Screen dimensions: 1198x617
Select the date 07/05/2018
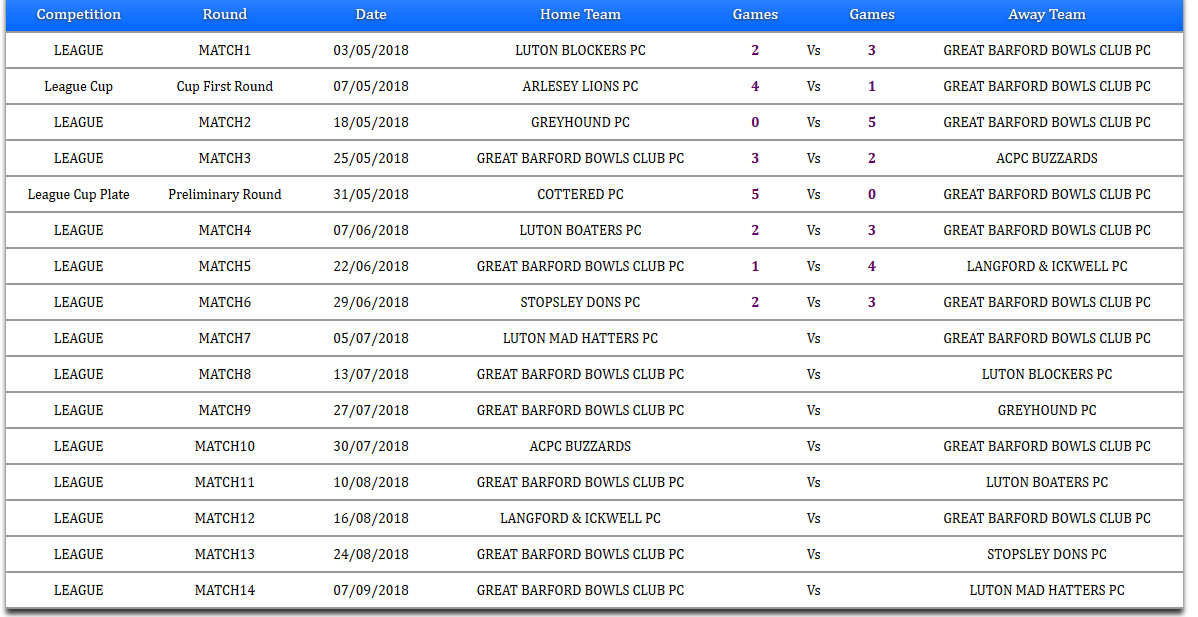click(371, 86)
